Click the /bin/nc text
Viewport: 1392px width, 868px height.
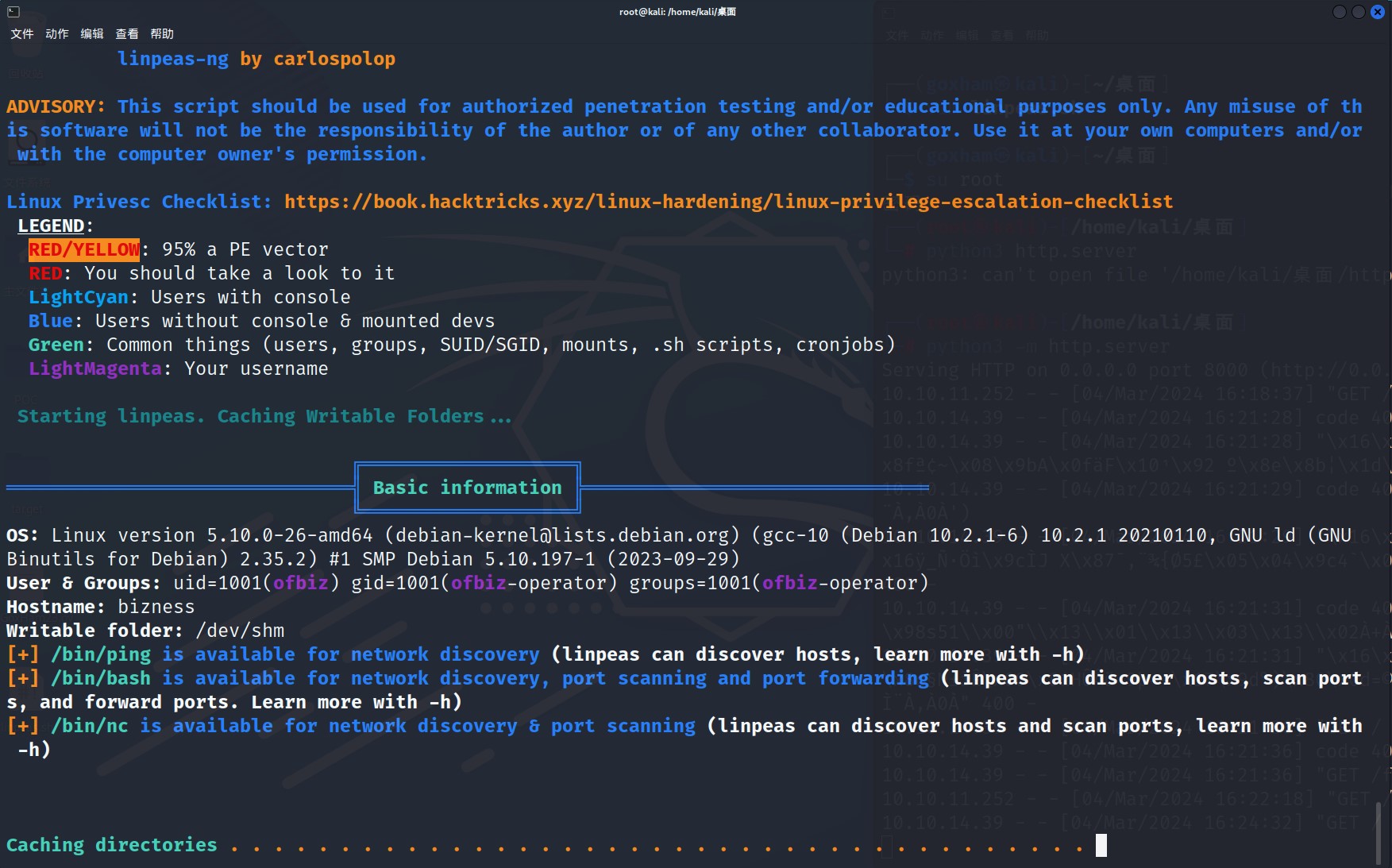coord(90,726)
